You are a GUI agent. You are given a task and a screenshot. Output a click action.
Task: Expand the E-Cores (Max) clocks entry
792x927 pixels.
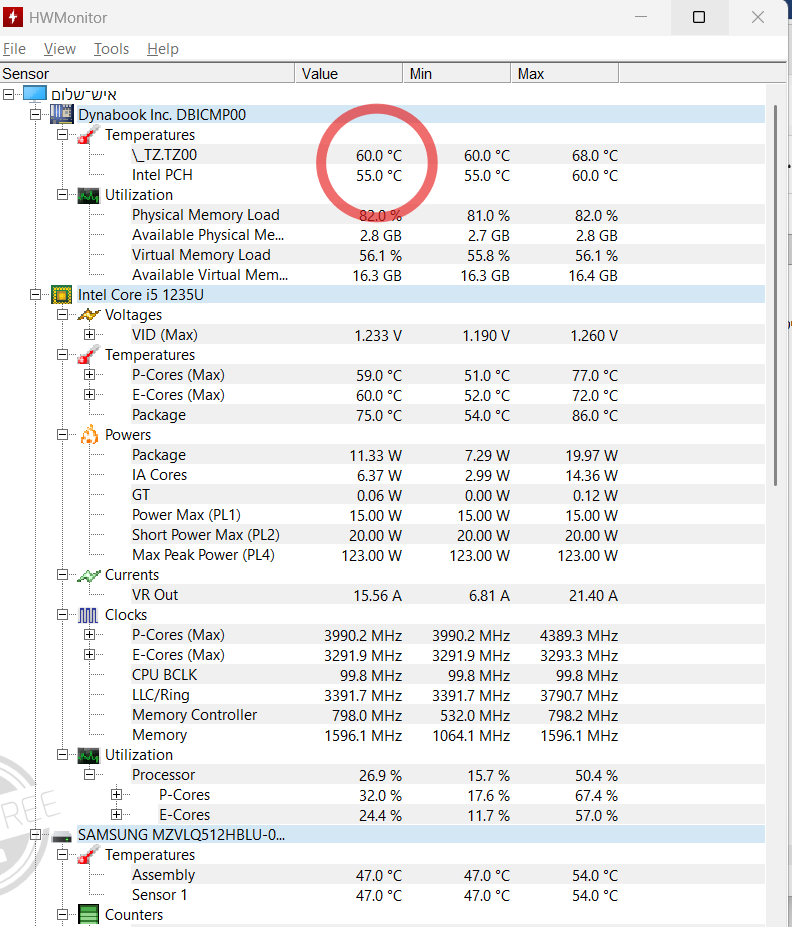click(x=90, y=655)
